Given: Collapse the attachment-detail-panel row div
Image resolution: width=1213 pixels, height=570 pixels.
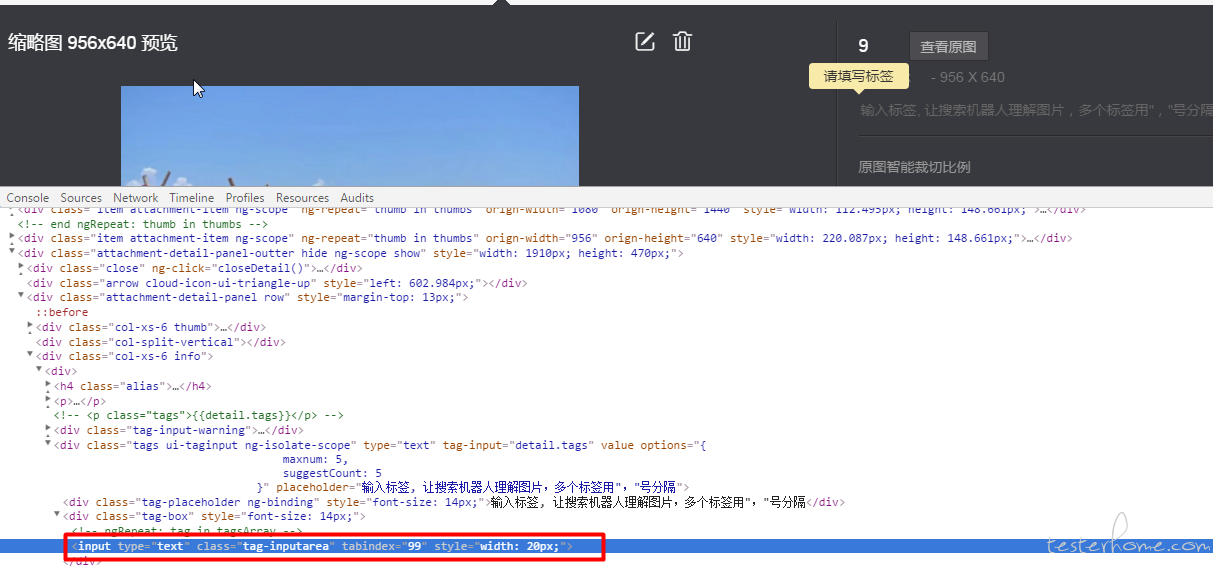Looking at the screenshot, I should 21,296.
